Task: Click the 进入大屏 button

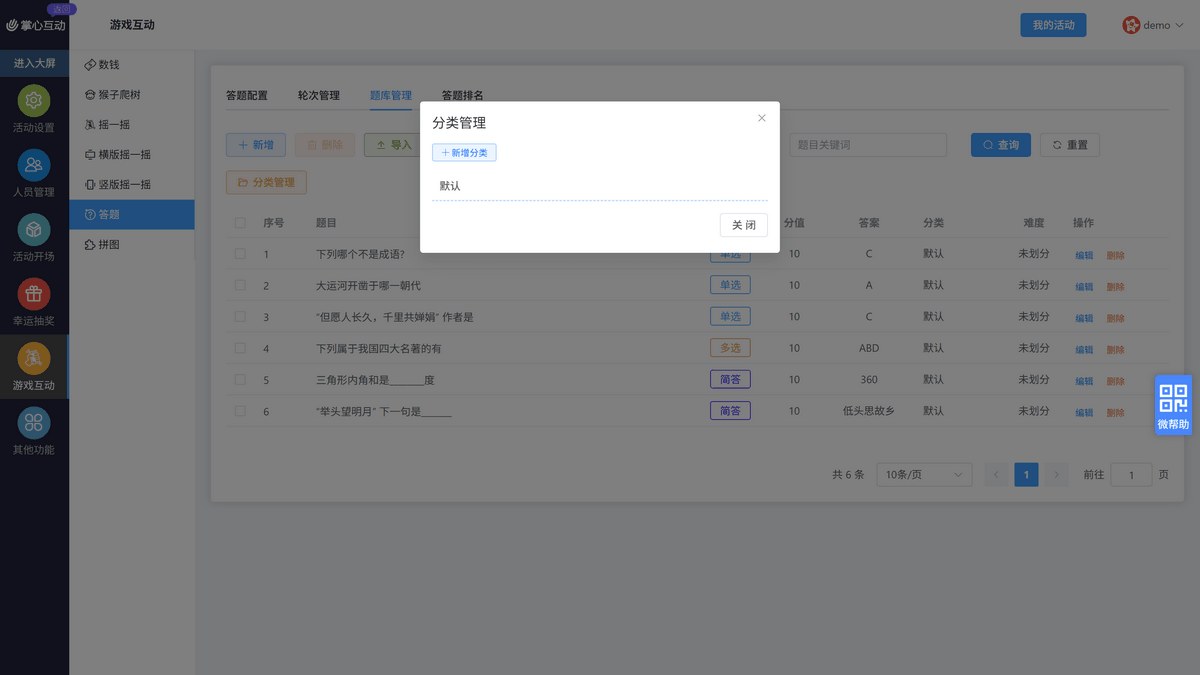Action: 35,63
